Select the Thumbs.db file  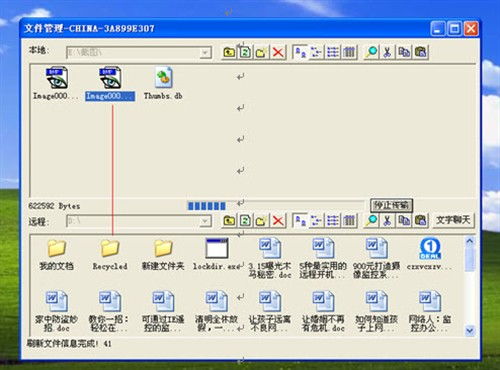163,83
